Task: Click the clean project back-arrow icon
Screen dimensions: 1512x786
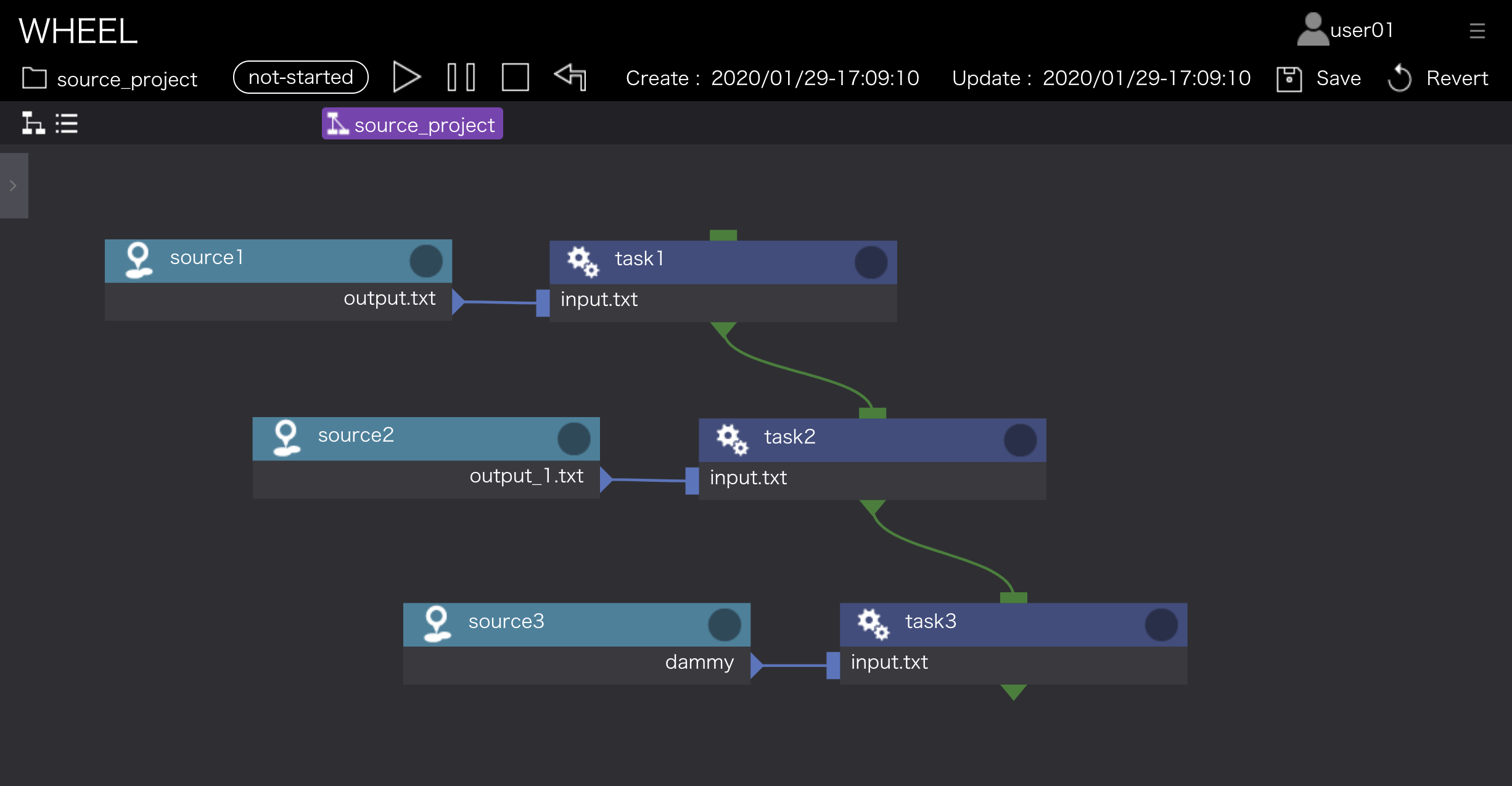Action: coord(570,77)
